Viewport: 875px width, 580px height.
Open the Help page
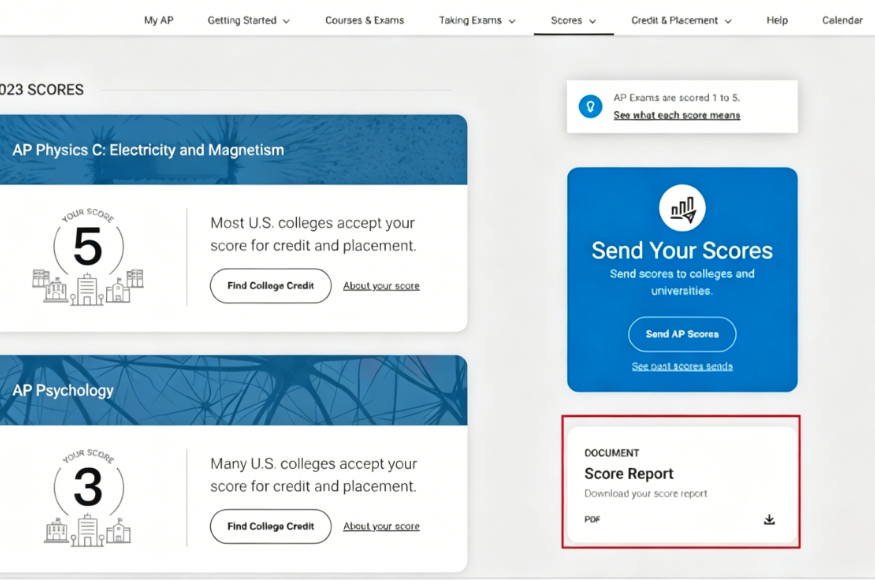click(x=777, y=20)
